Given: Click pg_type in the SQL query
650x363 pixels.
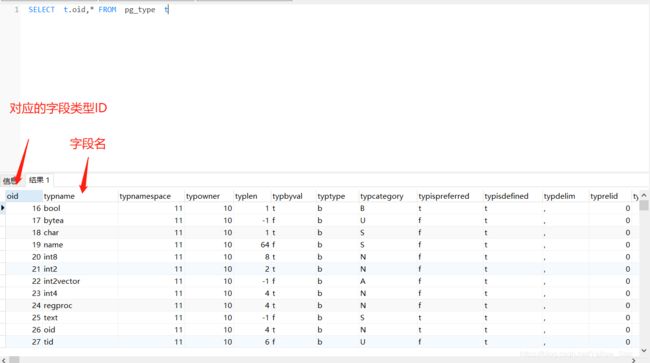Looking at the screenshot, I should (x=140, y=10).
